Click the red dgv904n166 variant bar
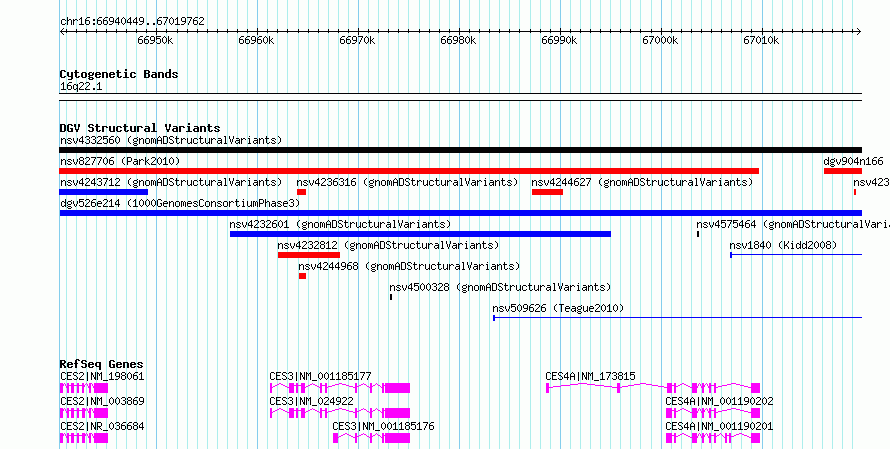890x449 pixels. tap(843, 171)
